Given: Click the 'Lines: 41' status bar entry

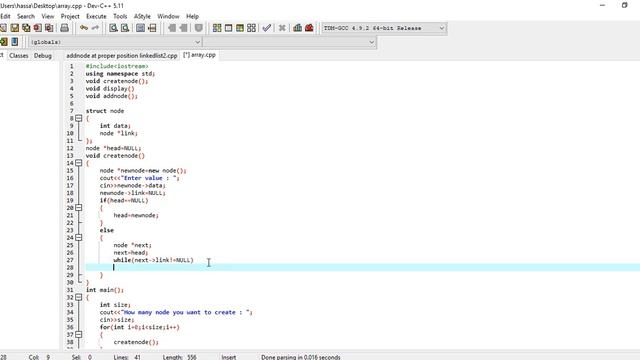Looking at the screenshot, I should (127, 357).
